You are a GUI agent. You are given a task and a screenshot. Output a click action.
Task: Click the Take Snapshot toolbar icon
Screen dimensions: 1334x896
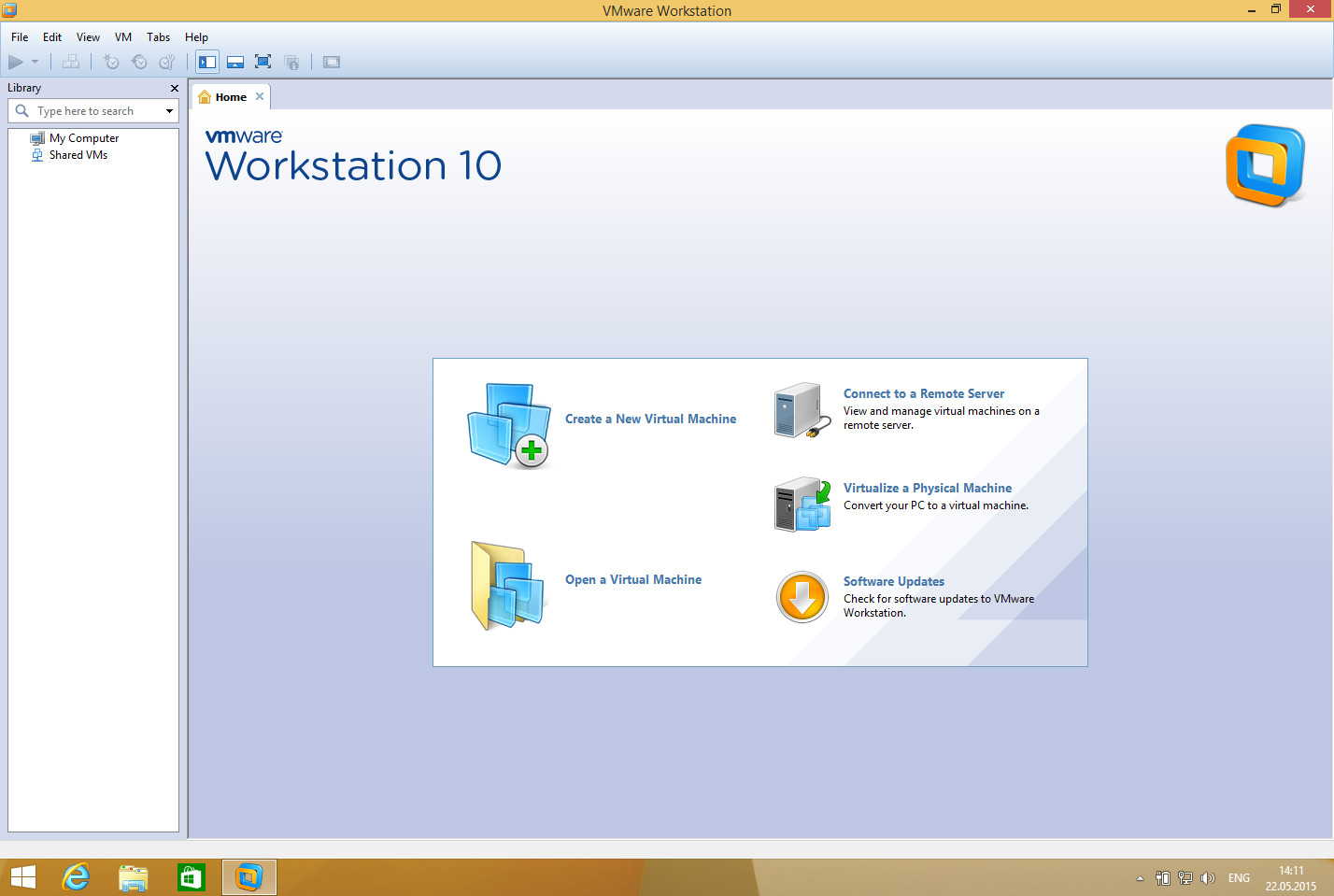(111, 63)
